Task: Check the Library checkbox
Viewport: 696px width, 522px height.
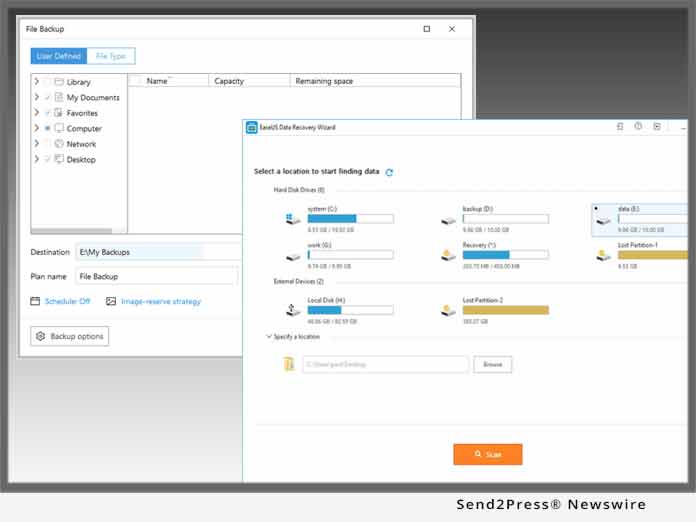Action: [x=47, y=82]
